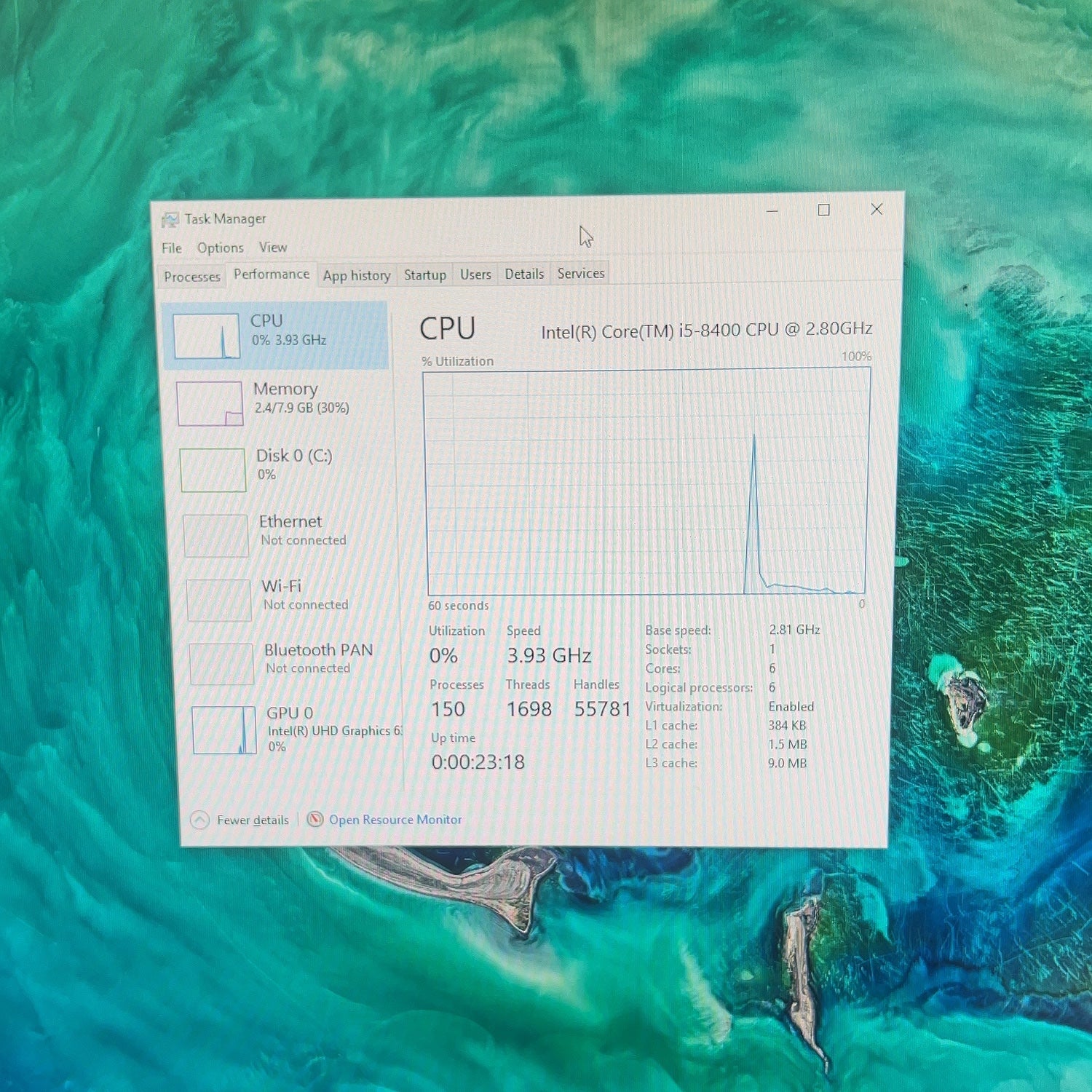Screen dimensions: 1092x1092
Task: Click the handles count 55781
Action: (x=602, y=708)
